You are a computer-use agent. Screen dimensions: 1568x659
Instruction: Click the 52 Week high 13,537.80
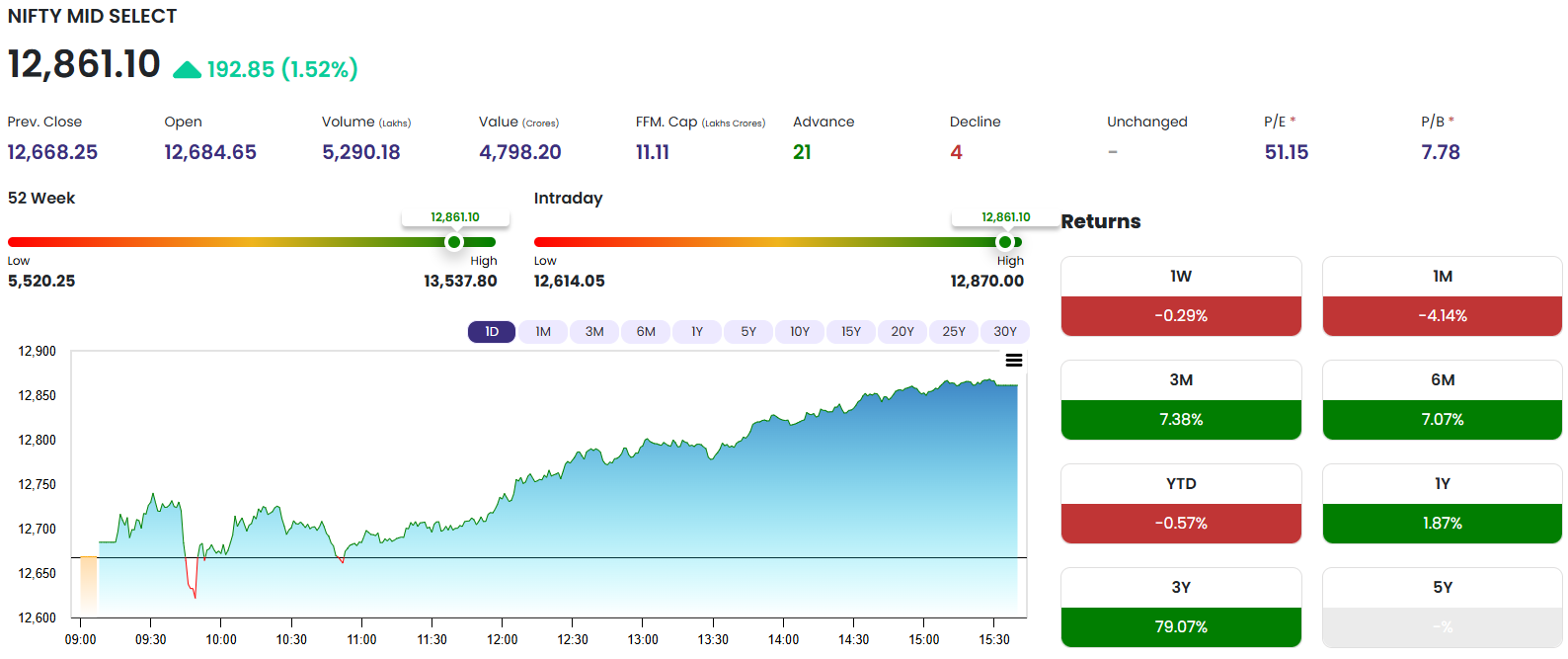[x=460, y=281]
